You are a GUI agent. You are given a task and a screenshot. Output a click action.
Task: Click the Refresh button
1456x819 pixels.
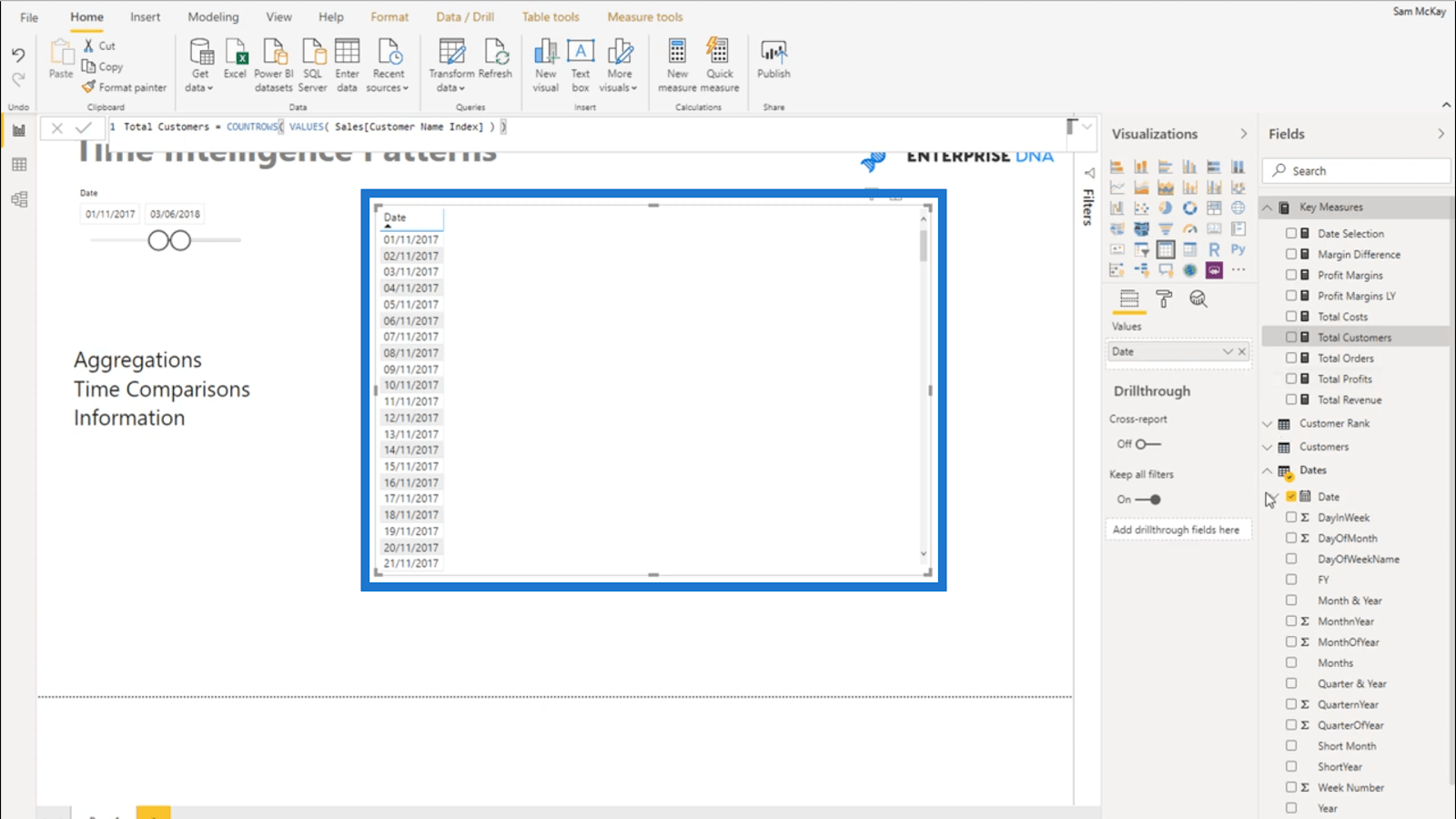(495, 59)
